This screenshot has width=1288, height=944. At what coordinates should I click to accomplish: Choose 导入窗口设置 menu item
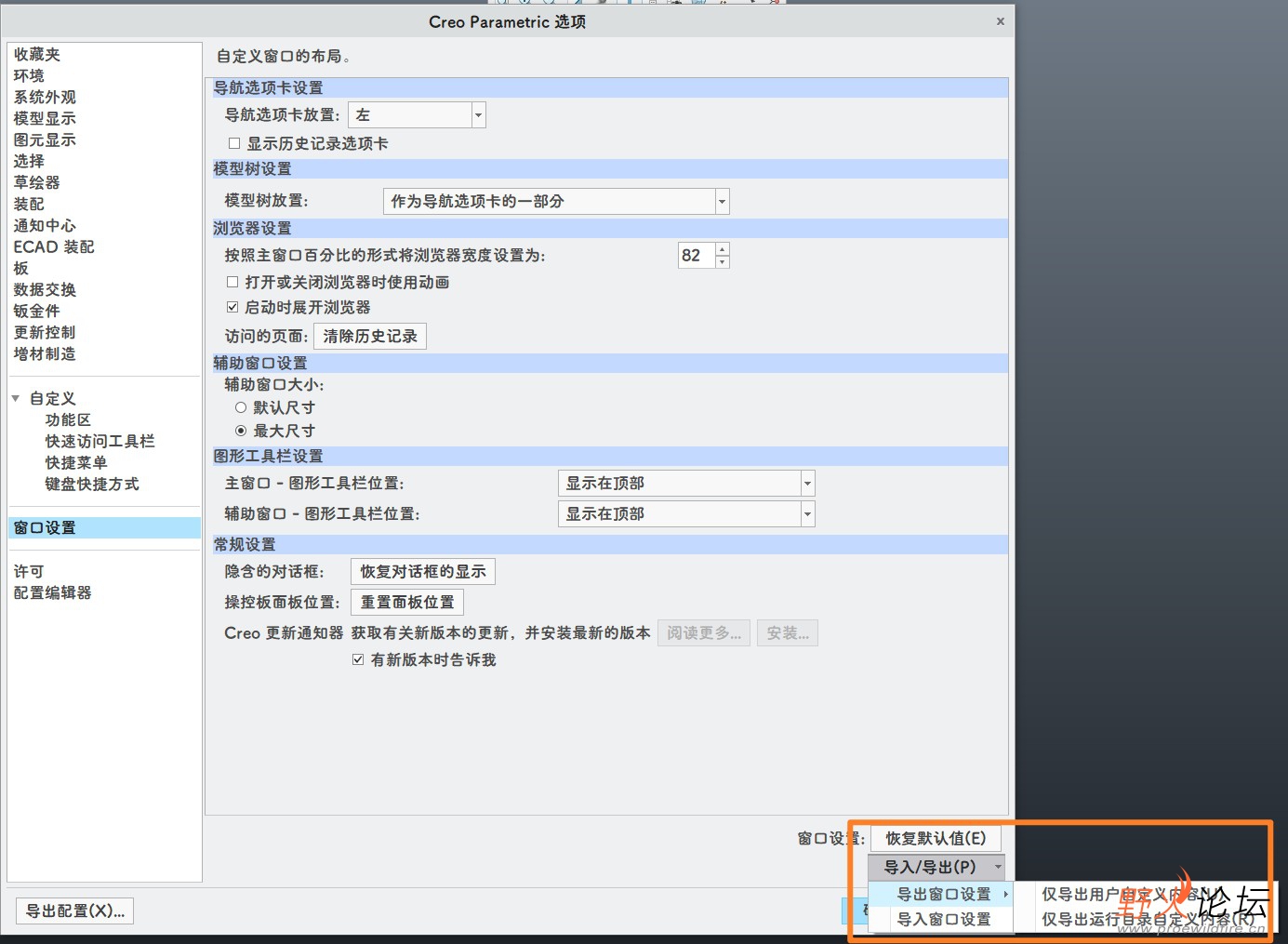(x=941, y=920)
